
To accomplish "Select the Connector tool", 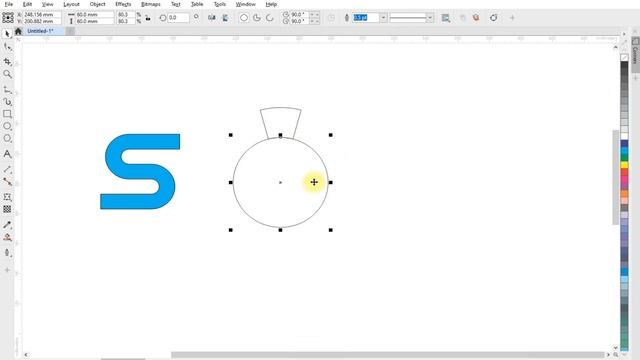I will click(7, 182).
